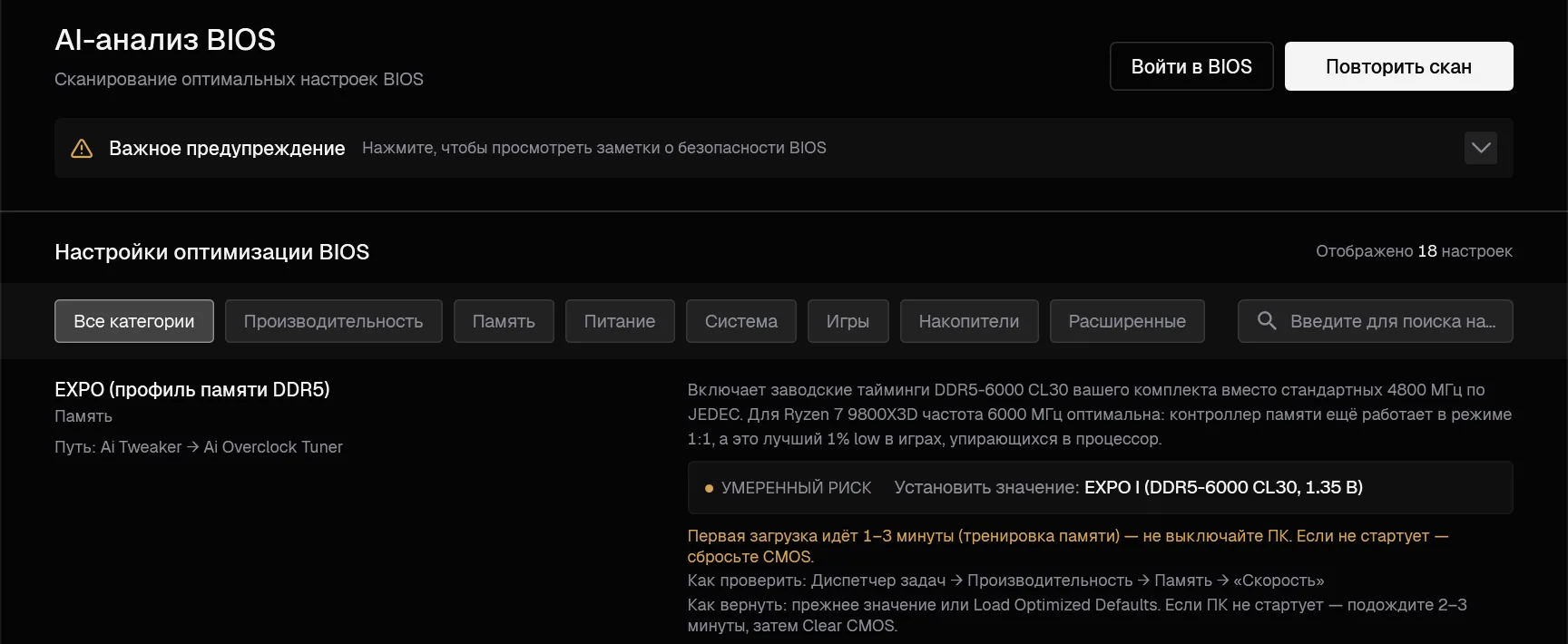Click the subtitle 'Сканирование оптимальных настроек BIOS'

tap(239, 79)
